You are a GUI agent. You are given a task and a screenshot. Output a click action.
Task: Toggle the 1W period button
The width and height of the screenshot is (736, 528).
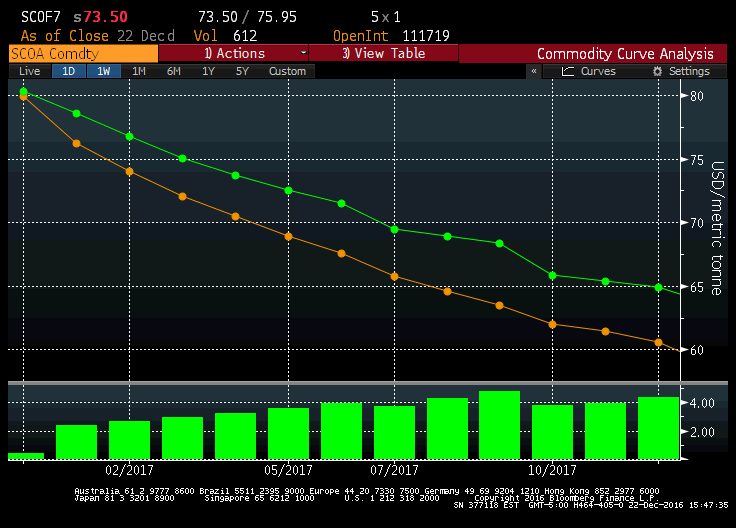point(103,71)
